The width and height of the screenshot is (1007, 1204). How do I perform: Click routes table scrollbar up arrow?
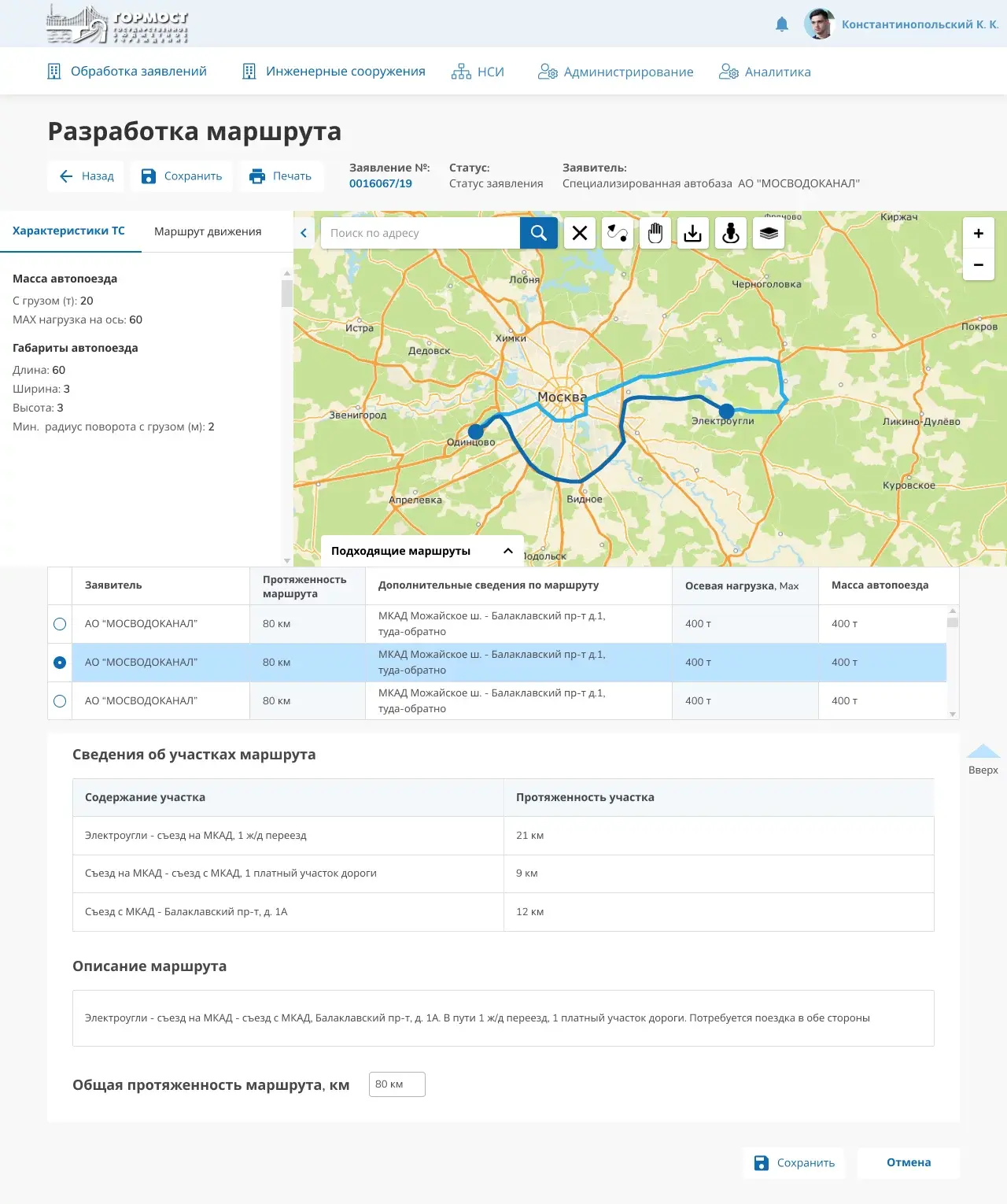click(x=953, y=611)
